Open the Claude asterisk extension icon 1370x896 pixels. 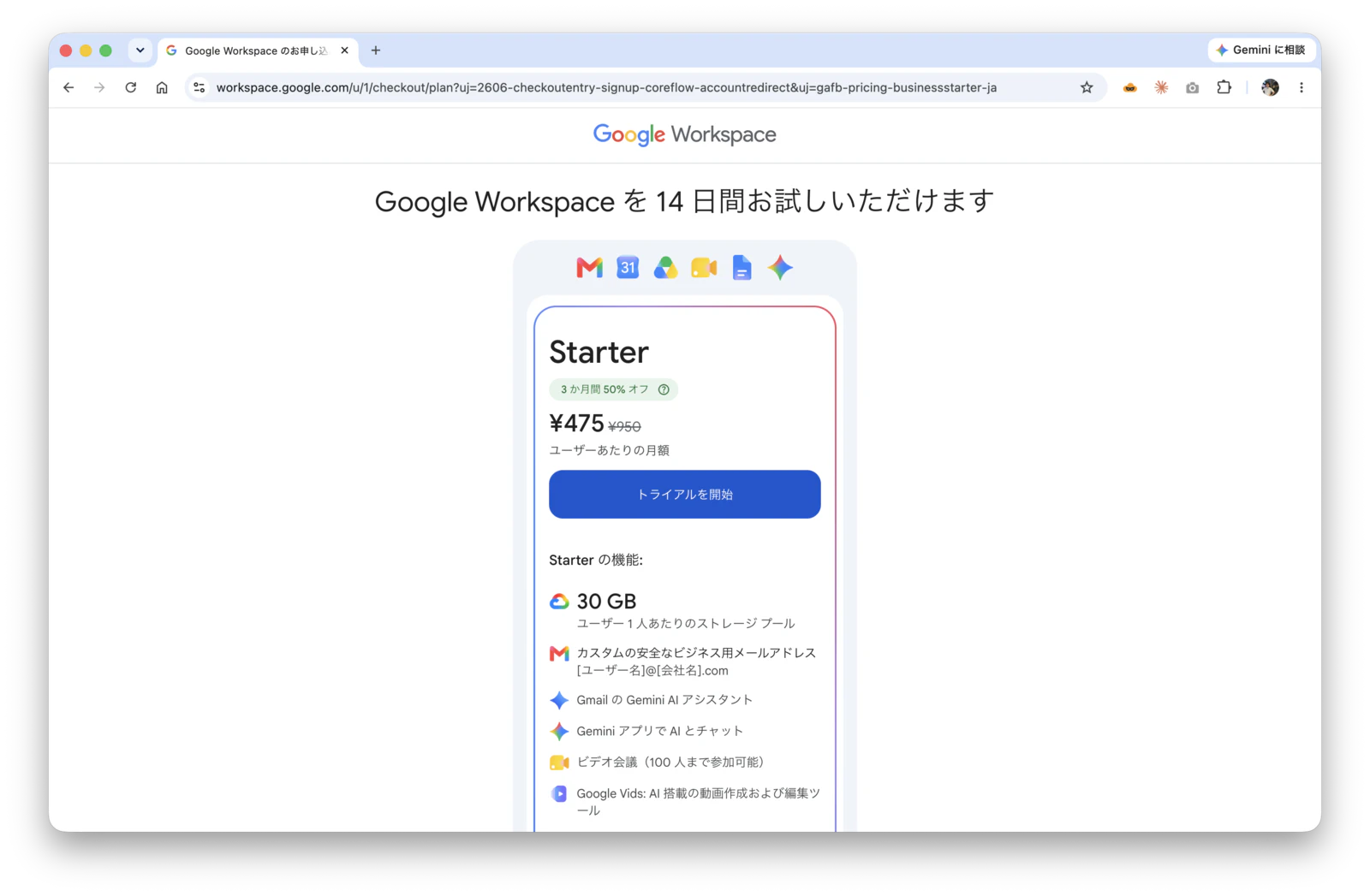[x=1161, y=87]
